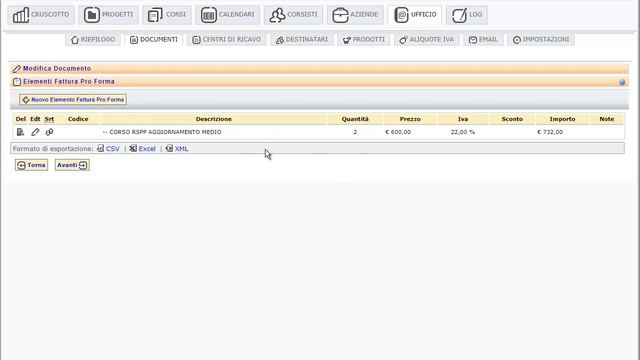Viewport: 640px width, 360px height.
Task: Click the Torna back button
Action: pos(31,165)
